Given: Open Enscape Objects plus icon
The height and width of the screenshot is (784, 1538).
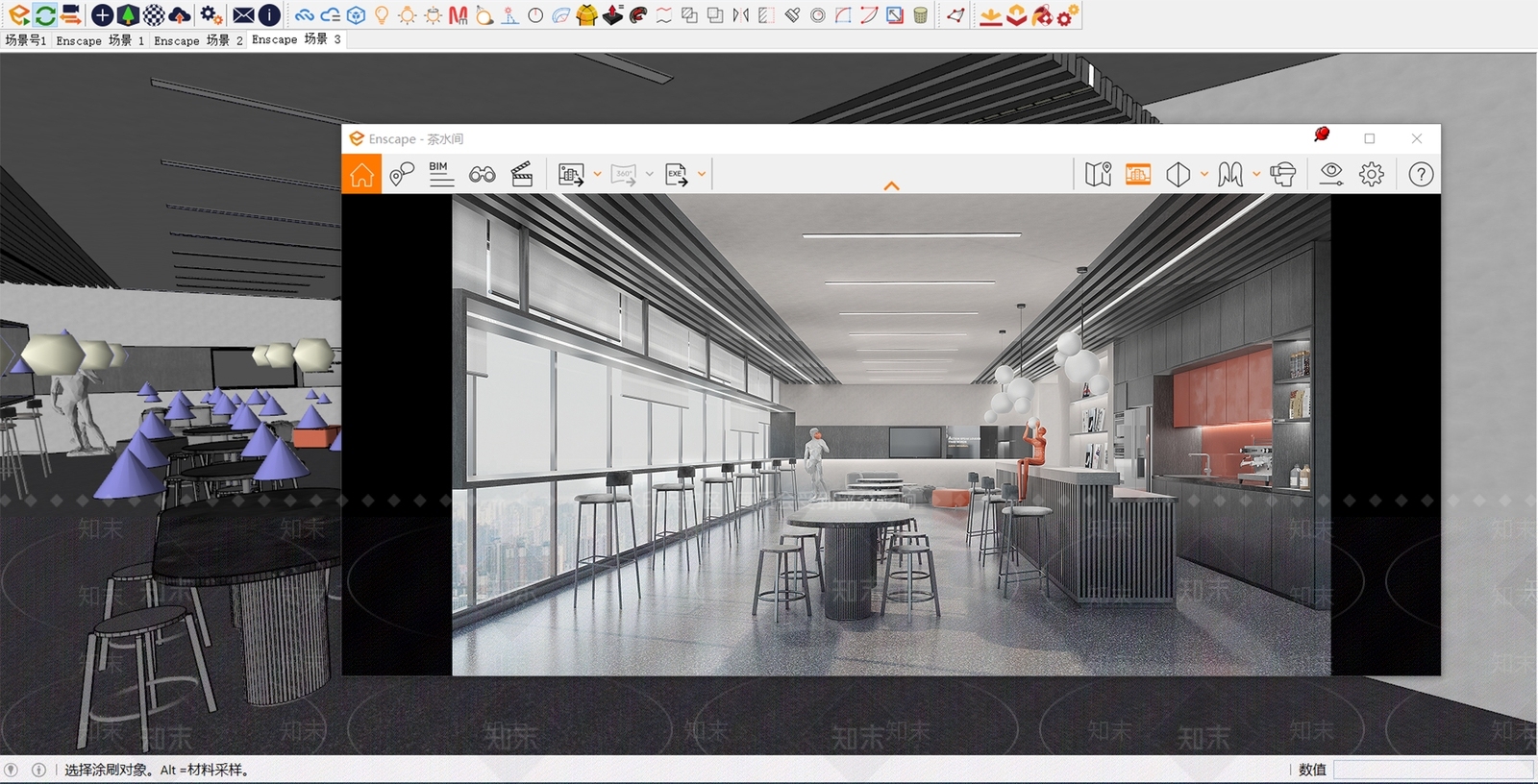Looking at the screenshot, I should click(x=102, y=14).
